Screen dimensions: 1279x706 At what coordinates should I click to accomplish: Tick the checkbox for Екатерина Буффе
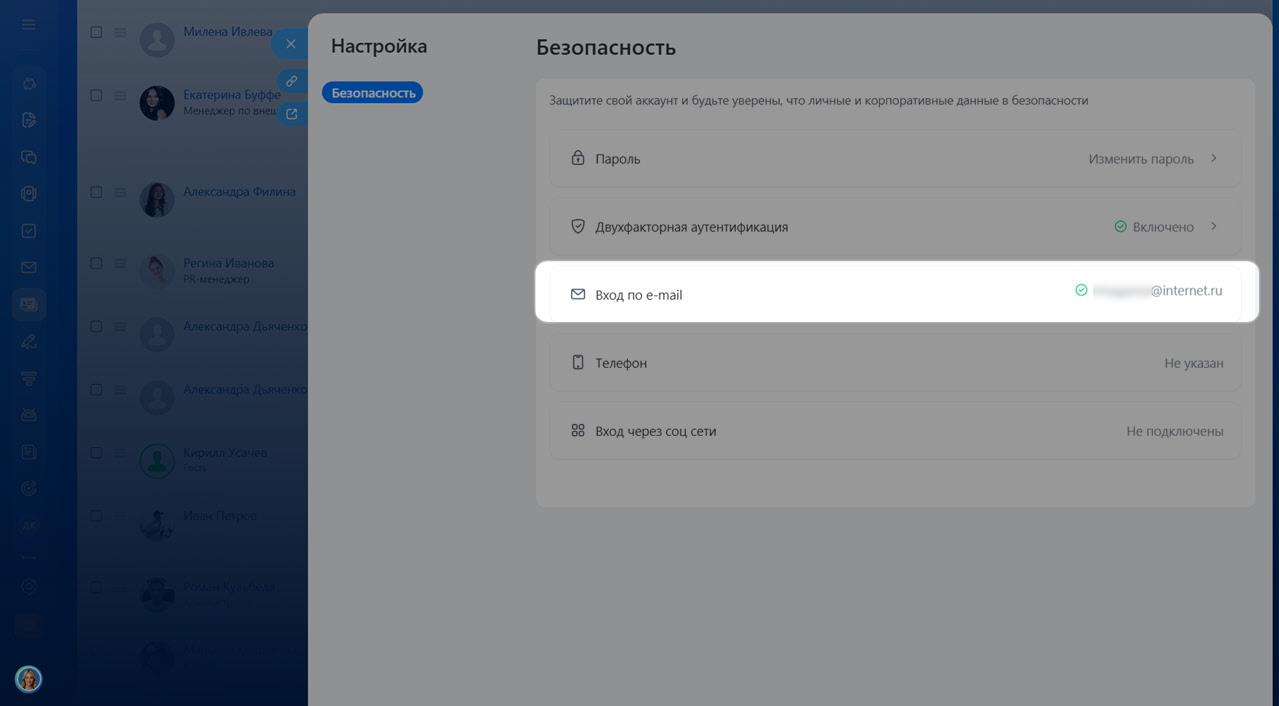(x=96, y=96)
